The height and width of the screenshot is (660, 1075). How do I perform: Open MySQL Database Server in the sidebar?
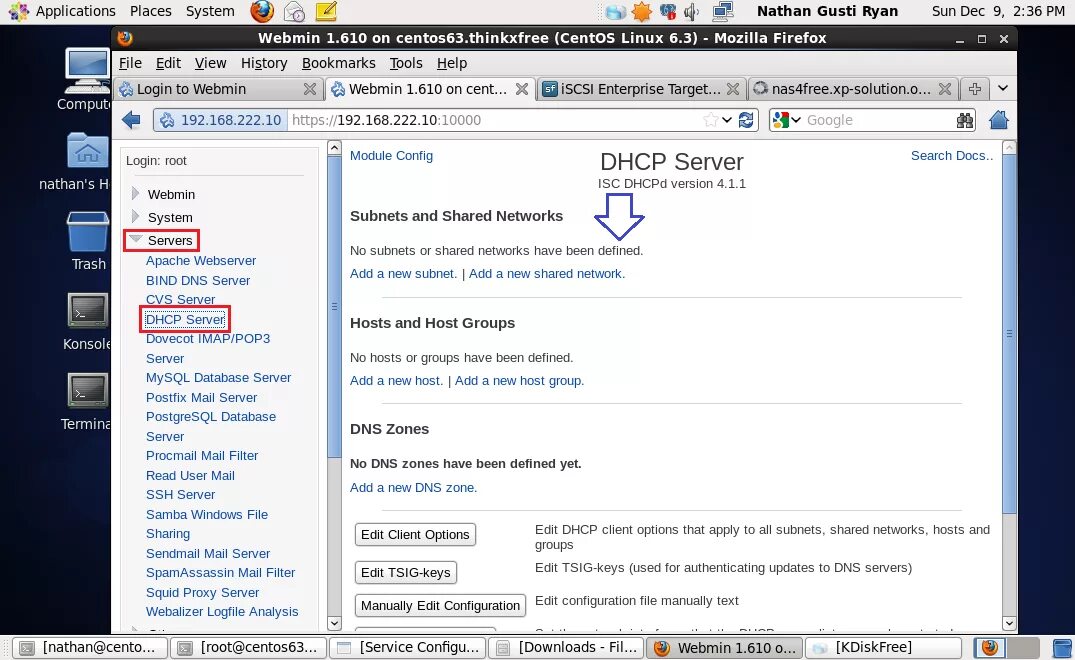pyautogui.click(x=218, y=378)
